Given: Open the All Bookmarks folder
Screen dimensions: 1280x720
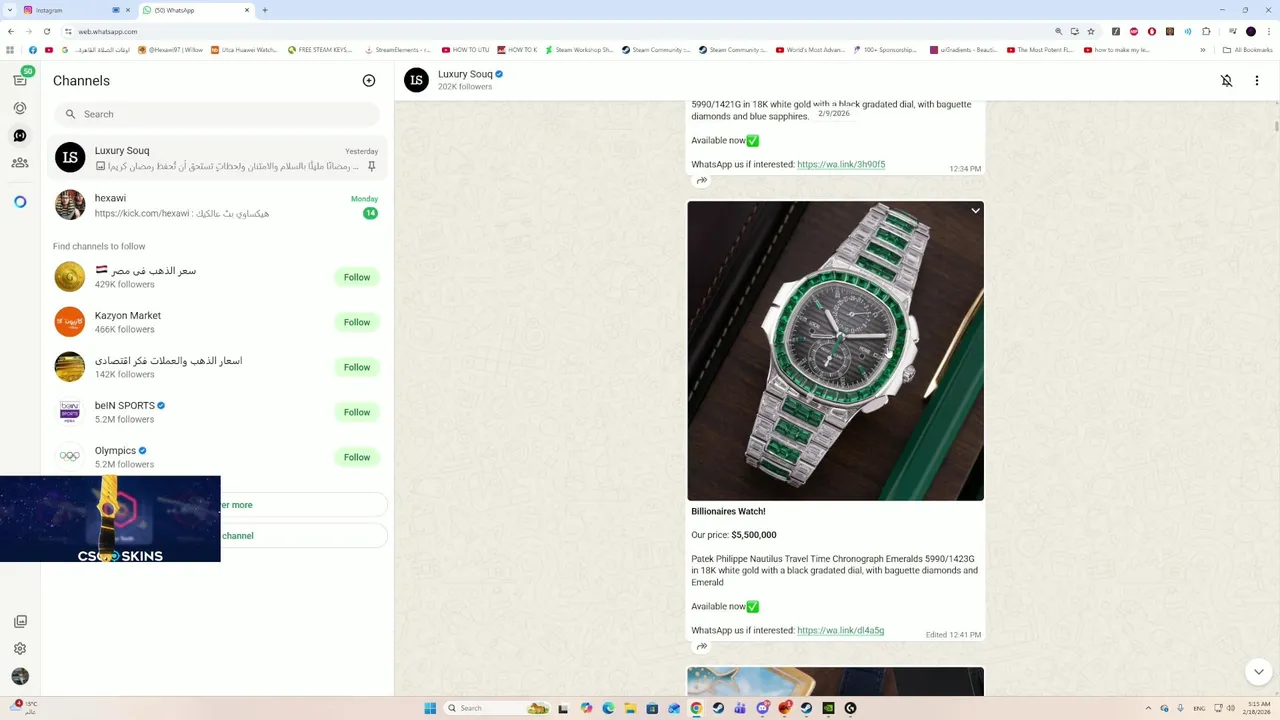Looking at the screenshot, I should [1248, 50].
